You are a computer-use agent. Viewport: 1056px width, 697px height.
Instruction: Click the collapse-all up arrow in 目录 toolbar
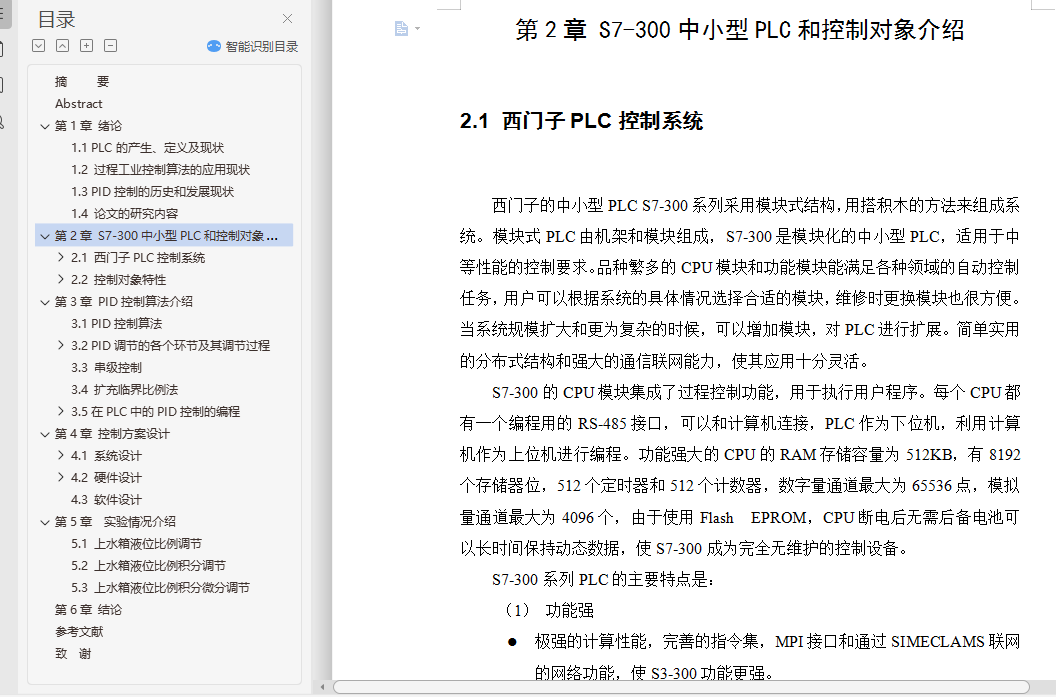(63, 46)
